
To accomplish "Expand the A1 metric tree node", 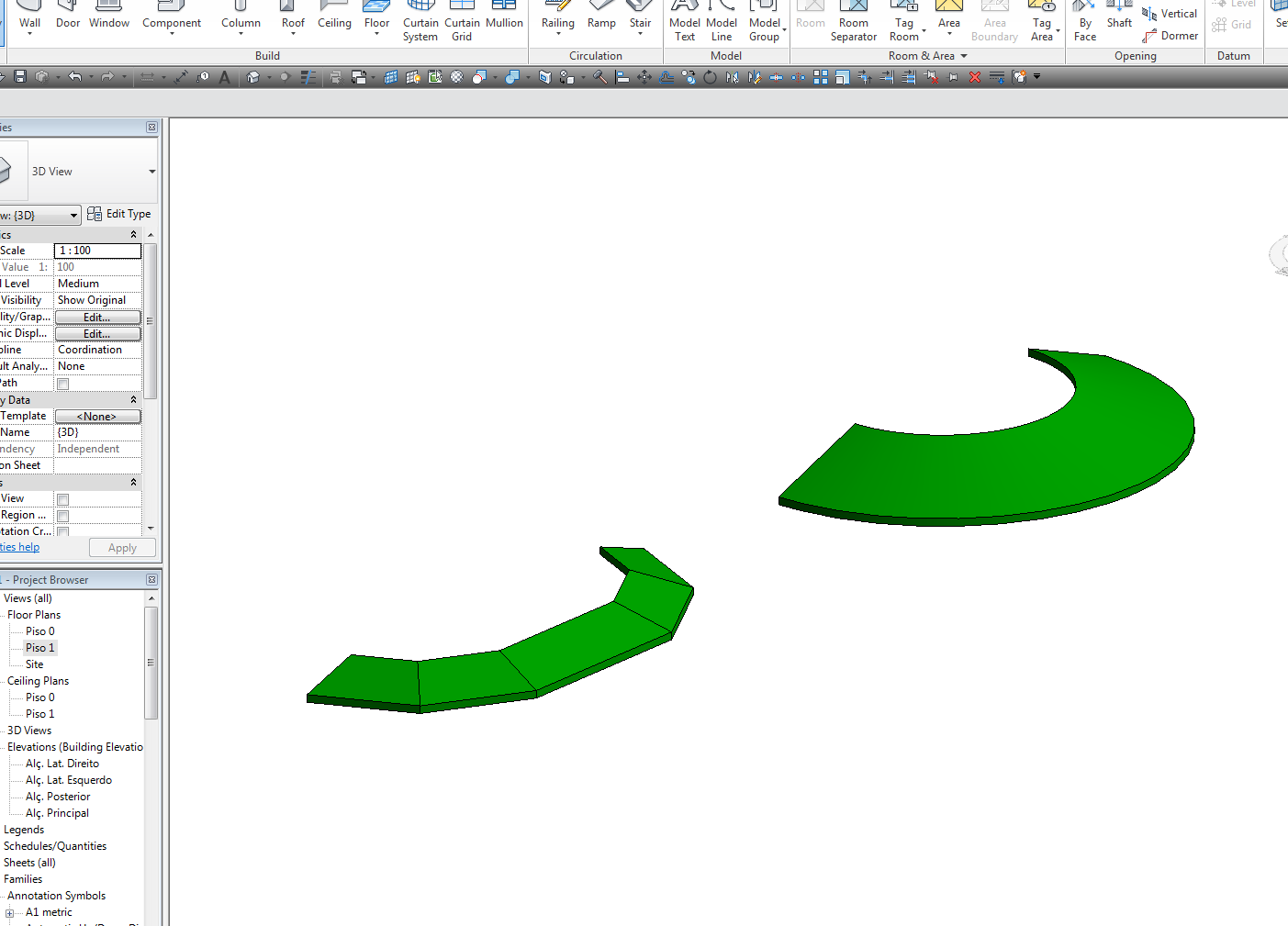I will [x=10, y=912].
